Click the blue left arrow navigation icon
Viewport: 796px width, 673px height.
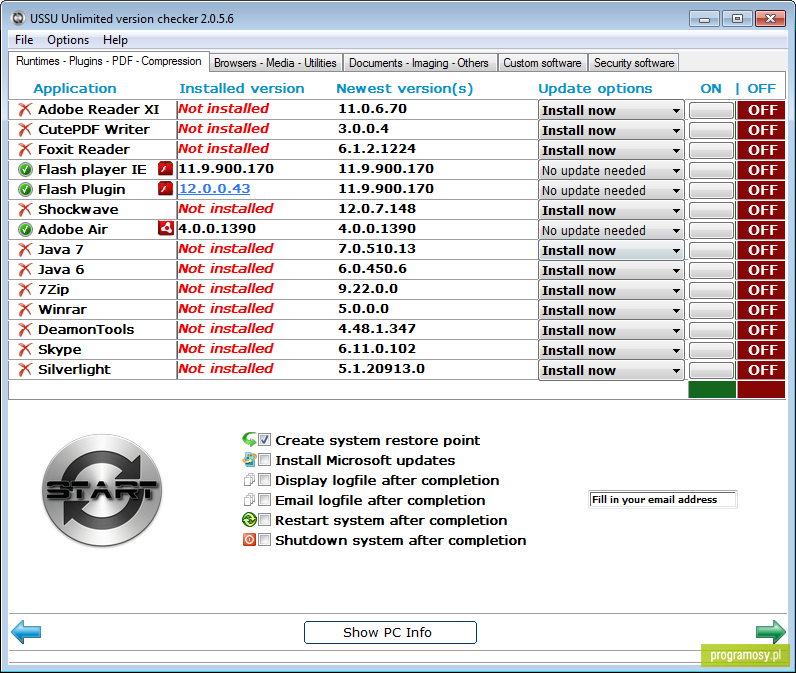pos(26,632)
